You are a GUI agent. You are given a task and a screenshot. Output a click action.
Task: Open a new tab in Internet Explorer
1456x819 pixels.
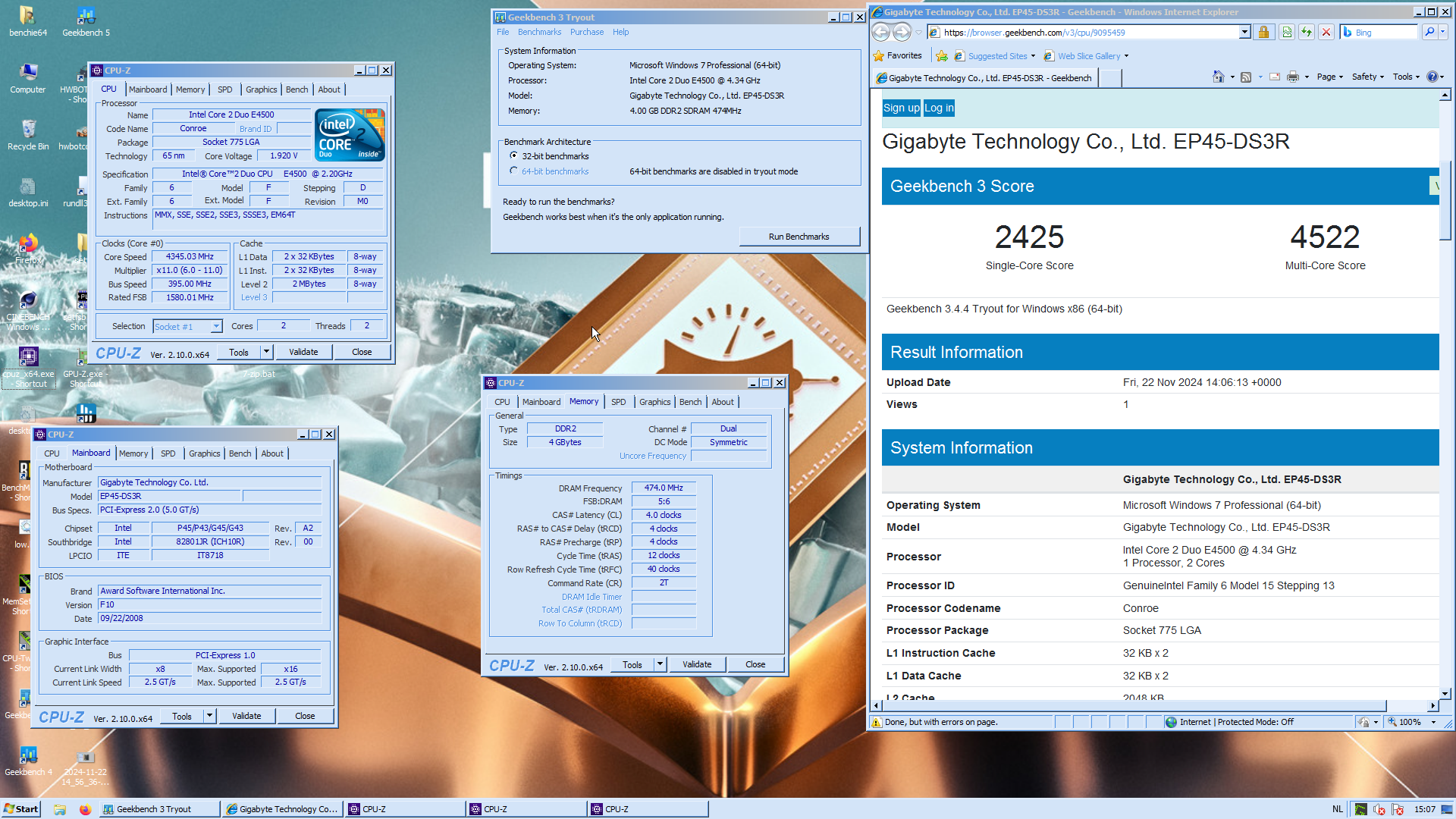click(1110, 77)
